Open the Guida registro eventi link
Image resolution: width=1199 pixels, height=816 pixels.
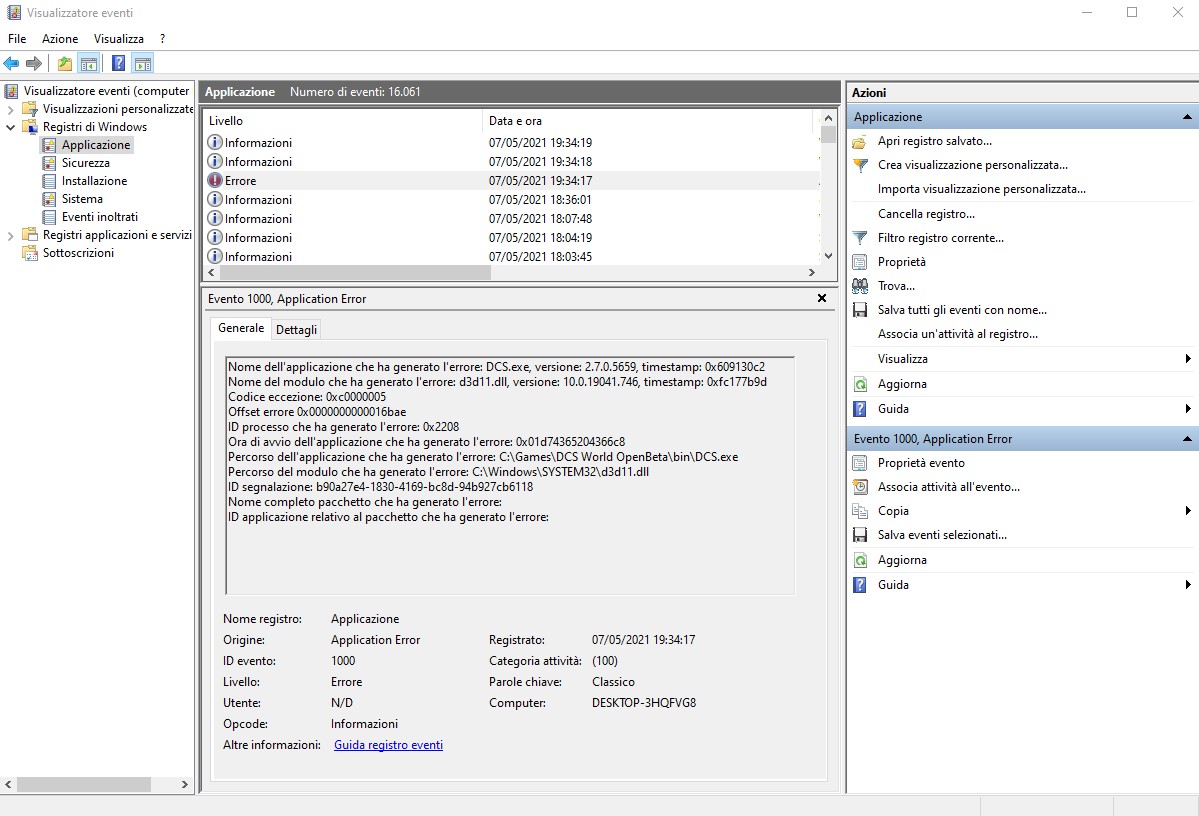pyautogui.click(x=388, y=745)
